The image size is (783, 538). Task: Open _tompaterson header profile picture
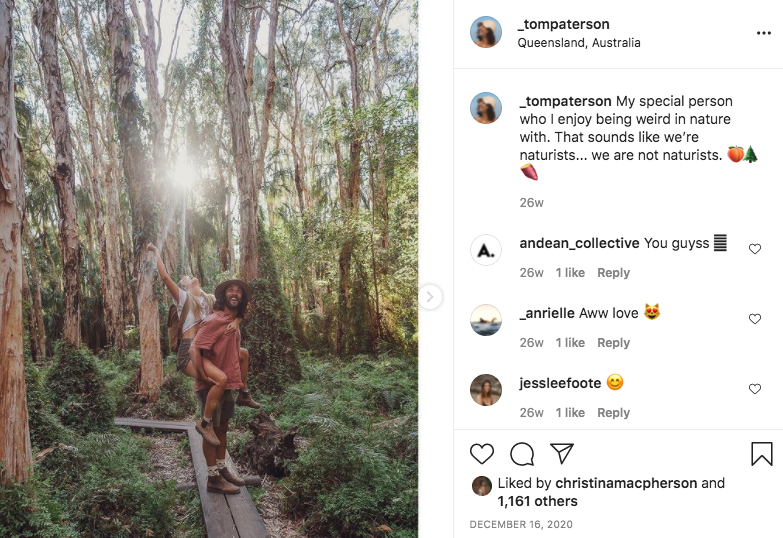[486, 33]
